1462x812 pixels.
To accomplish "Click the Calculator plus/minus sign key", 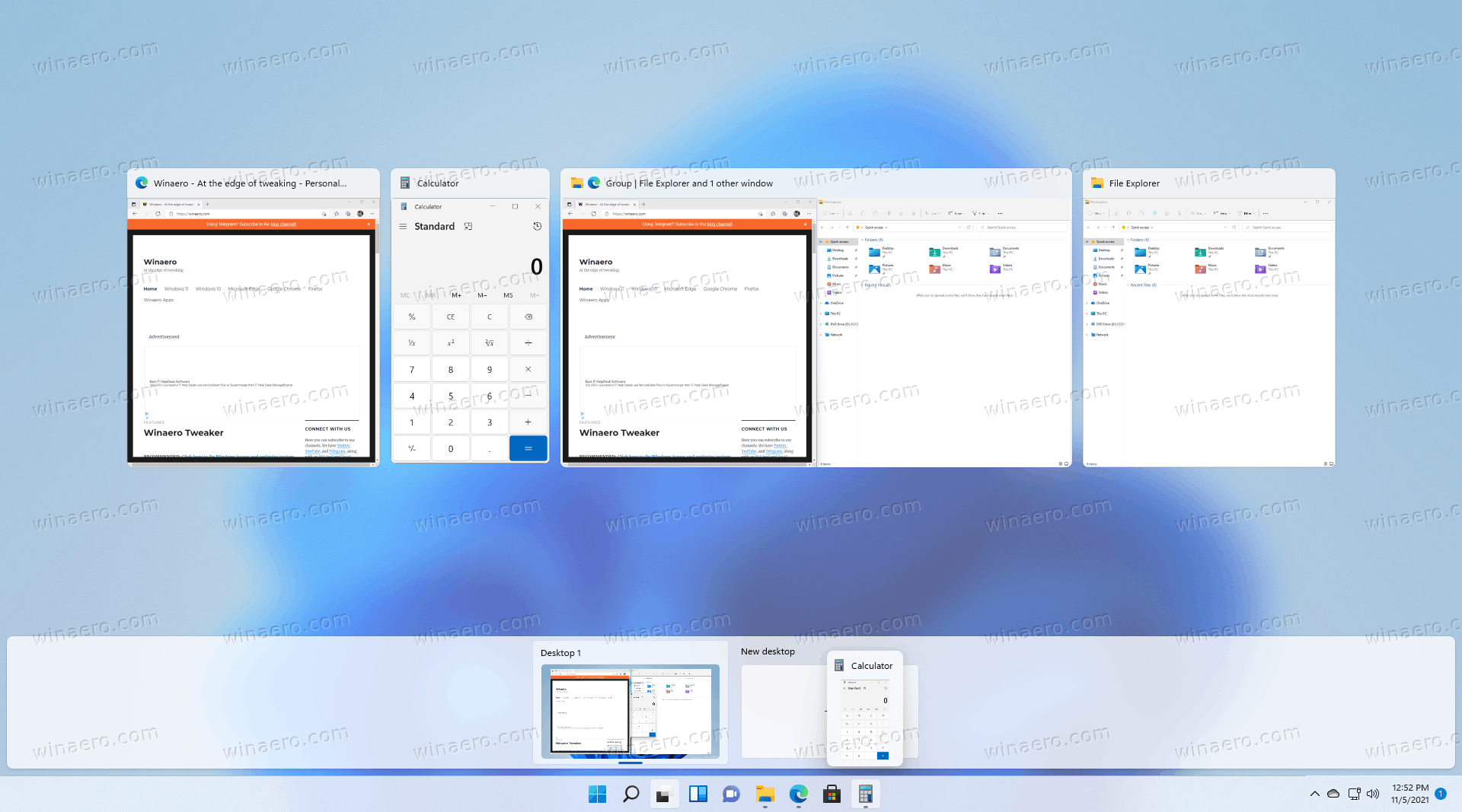I will pyautogui.click(x=412, y=448).
